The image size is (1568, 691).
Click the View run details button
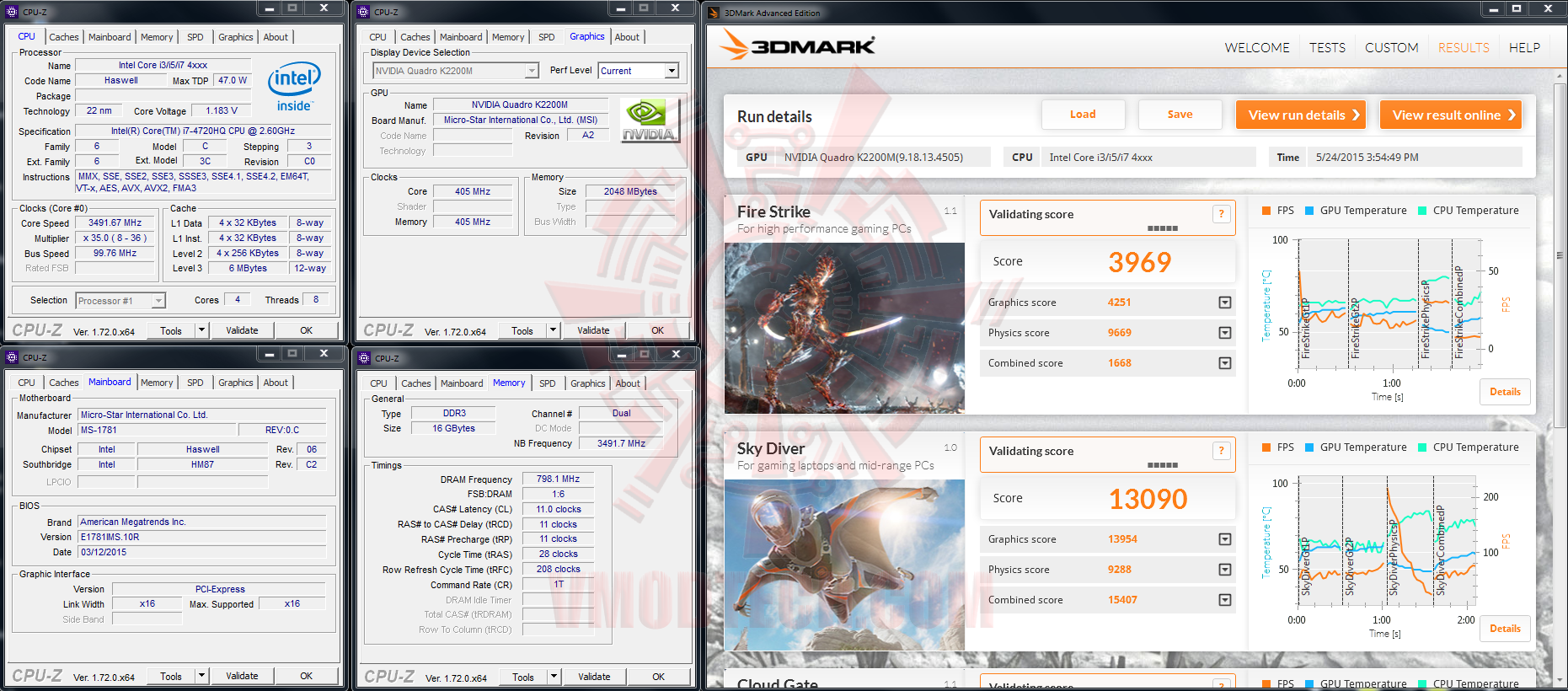tap(1303, 115)
